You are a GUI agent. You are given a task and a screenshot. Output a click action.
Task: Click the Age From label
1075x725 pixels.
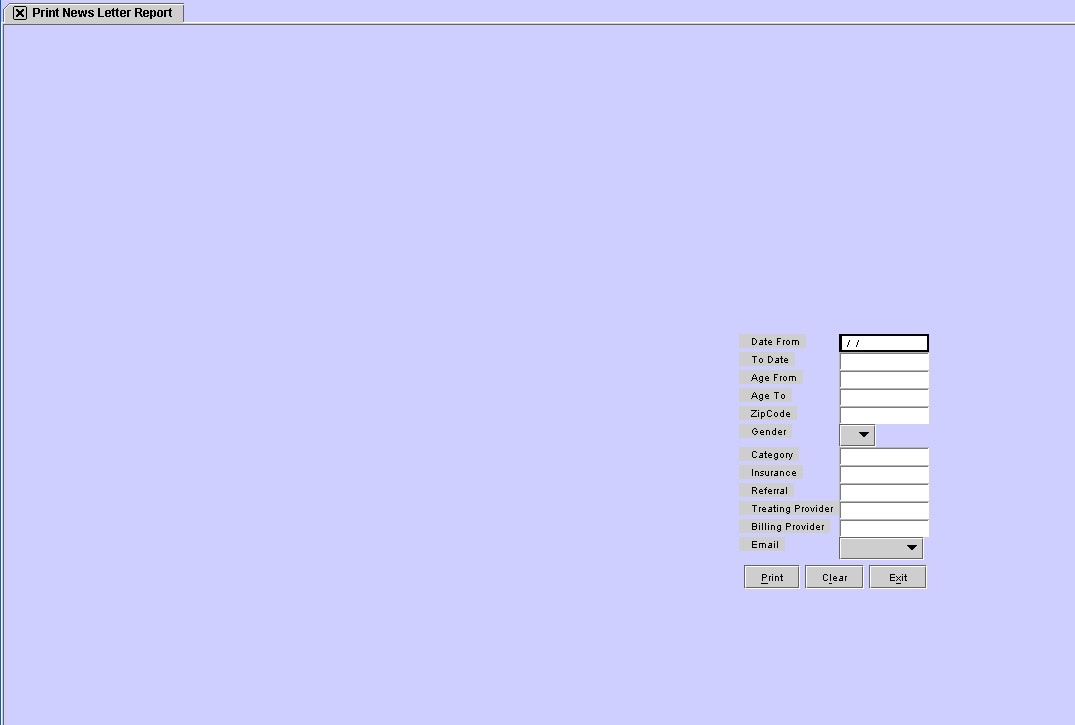[771, 377]
